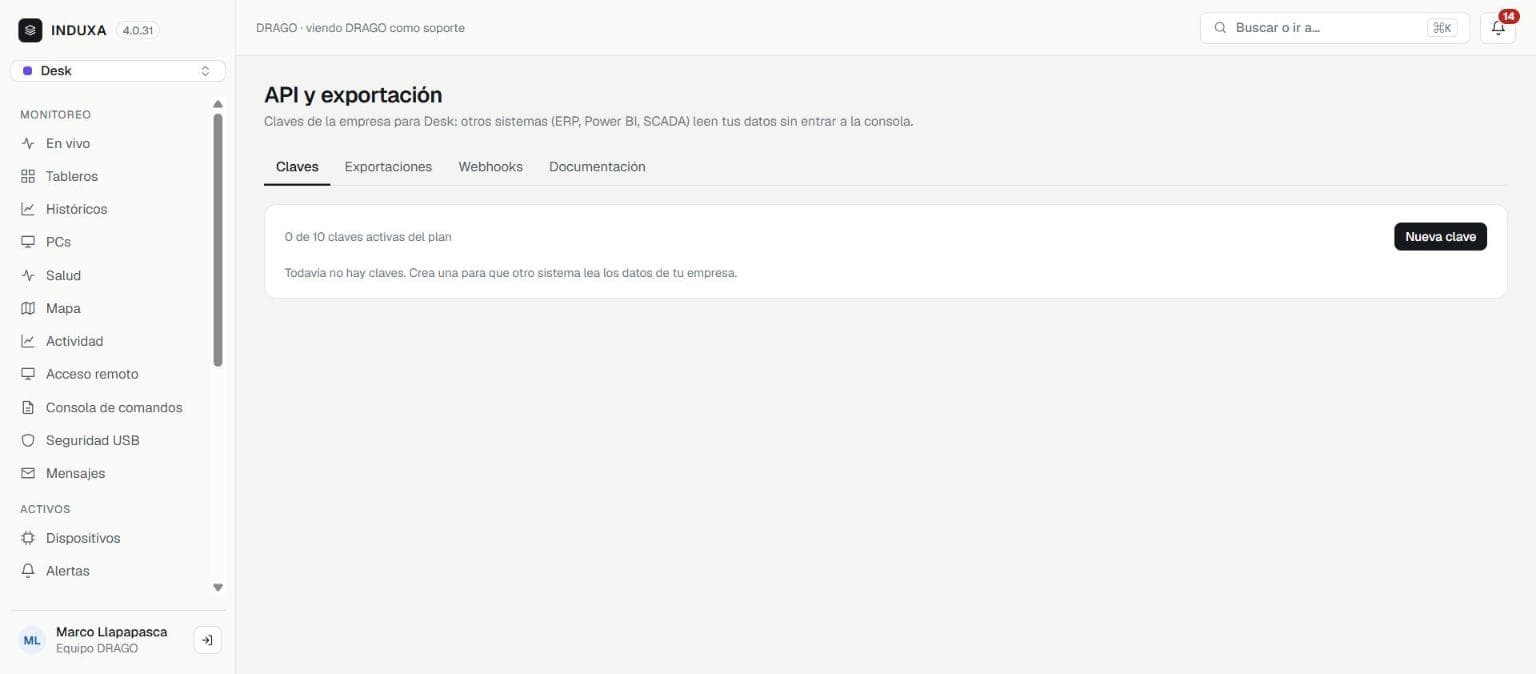This screenshot has width=1536, height=674.
Task: Click the 'API y exportación' heading
Action: pyautogui.click(x=353, y=95)
